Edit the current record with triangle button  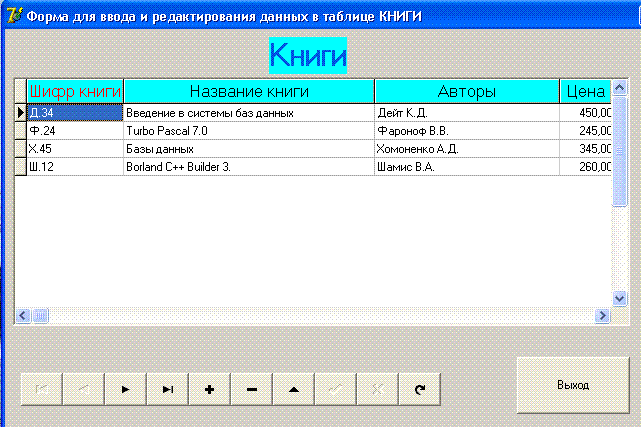point(294,389)
